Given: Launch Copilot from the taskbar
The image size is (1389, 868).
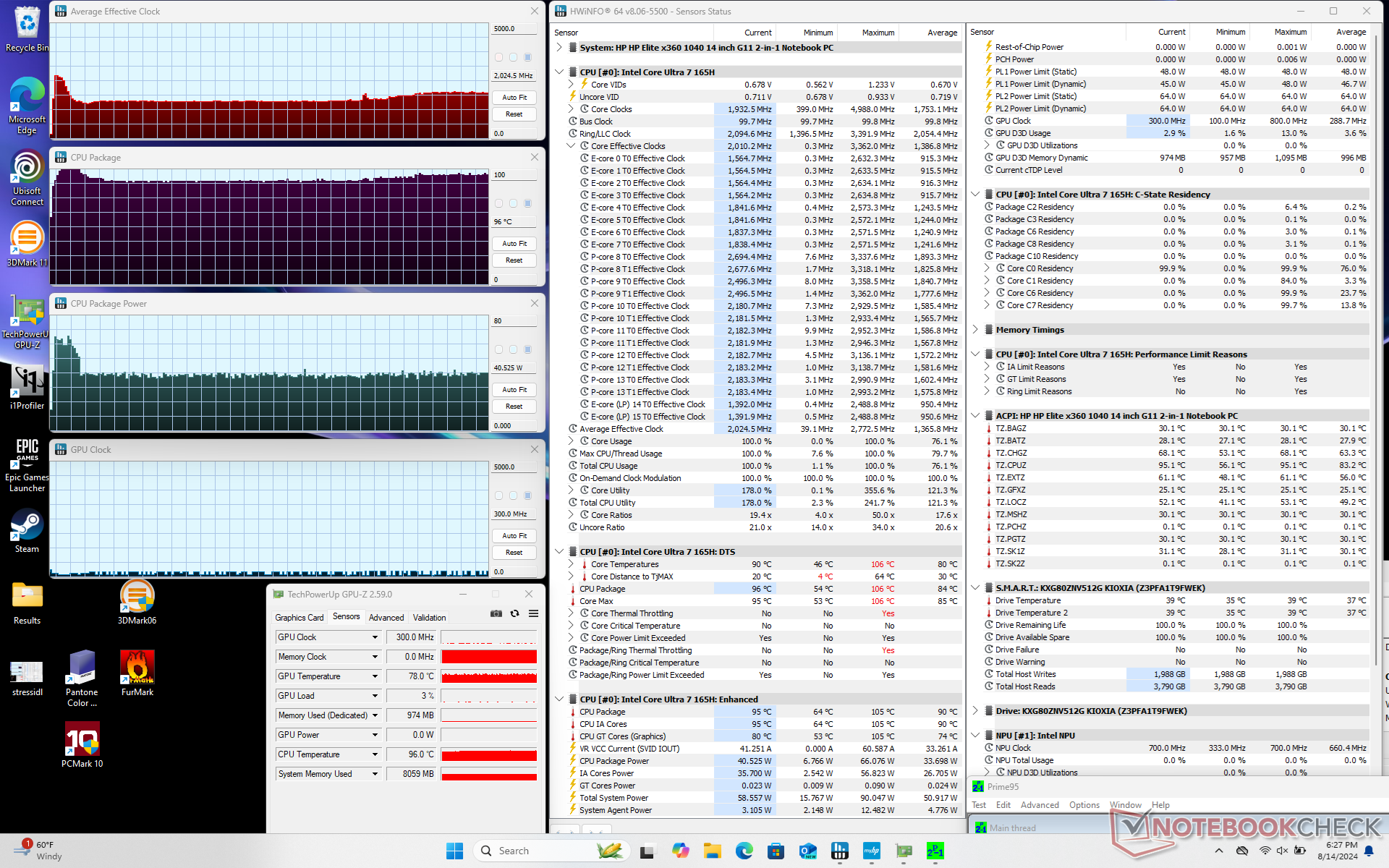Looking at the screenshot, I should pyautogui.click(x=680, y=851).
